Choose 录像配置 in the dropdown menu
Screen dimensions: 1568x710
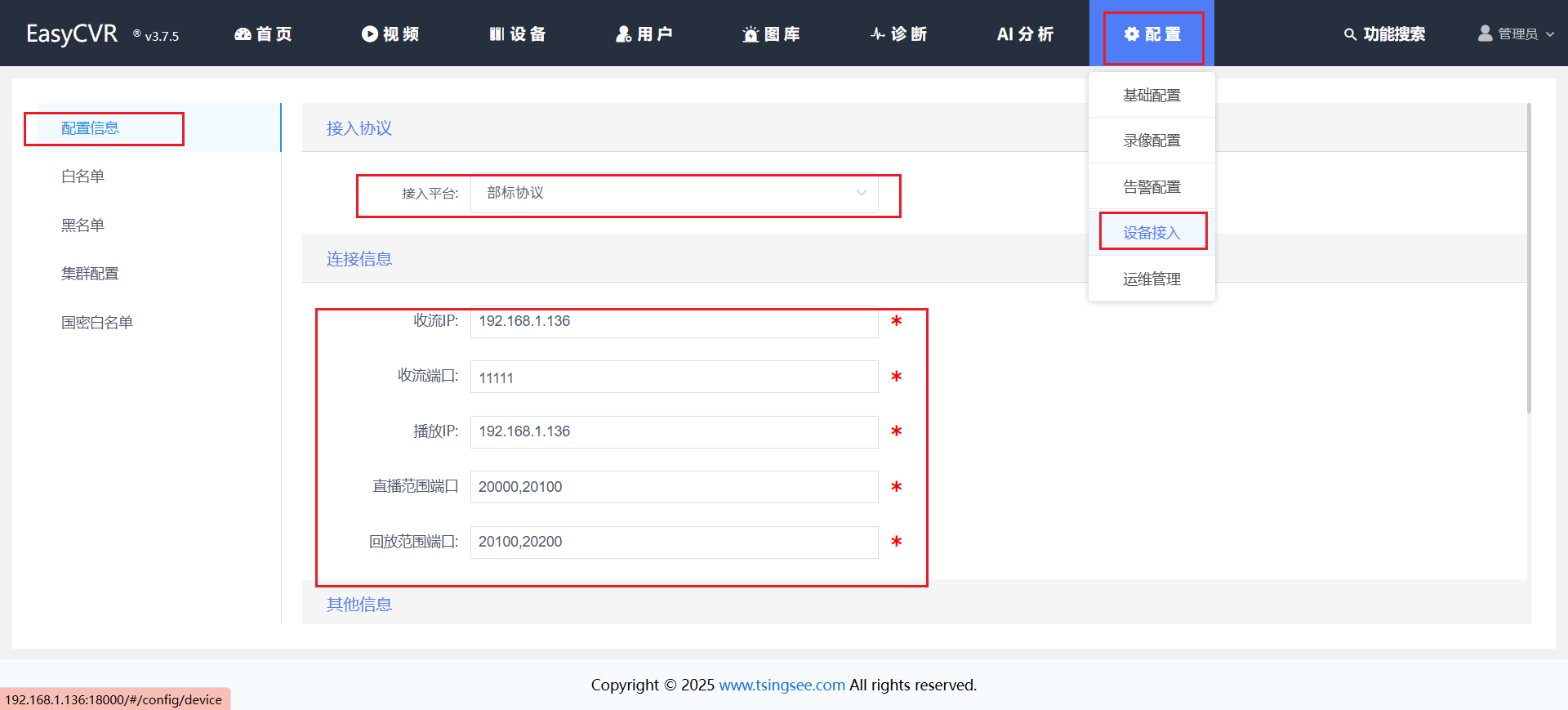pos(1151,141)
